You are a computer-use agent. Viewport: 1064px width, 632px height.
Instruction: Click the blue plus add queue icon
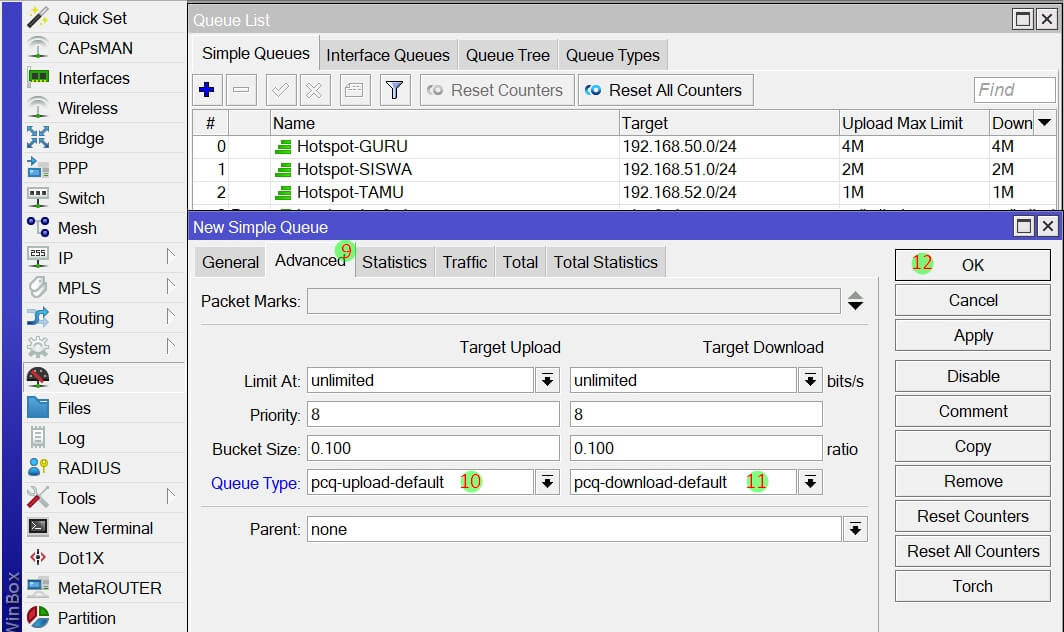click(x=207, y=90)
